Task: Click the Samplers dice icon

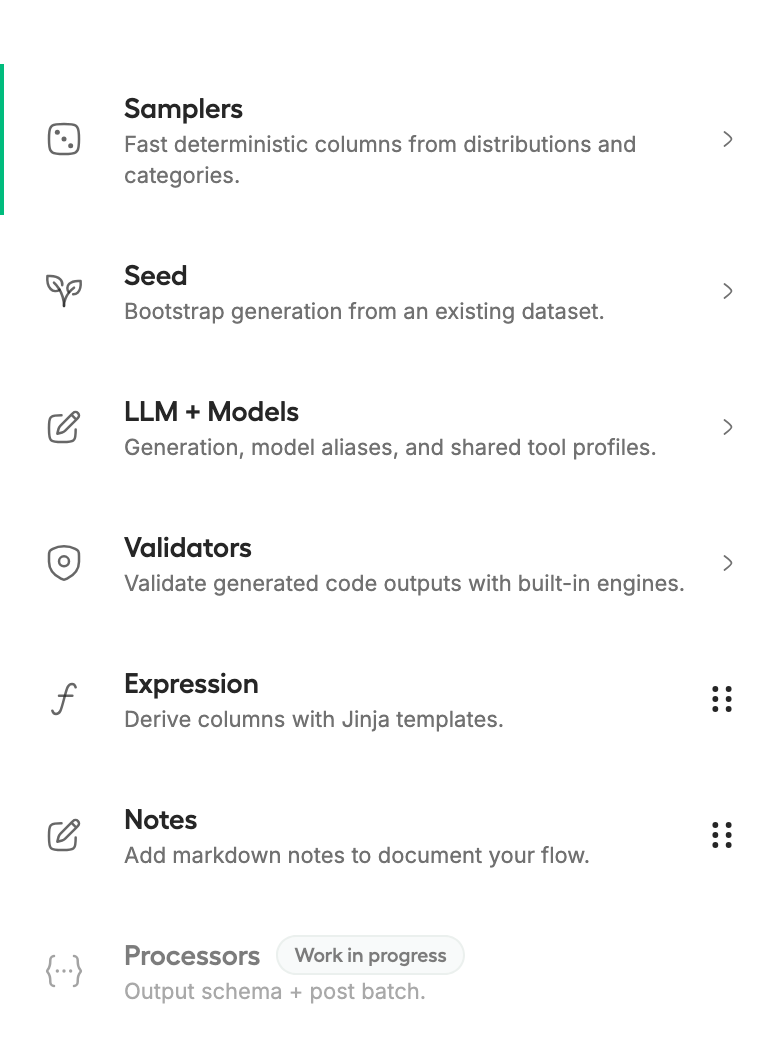Action: tap(64, 139)
